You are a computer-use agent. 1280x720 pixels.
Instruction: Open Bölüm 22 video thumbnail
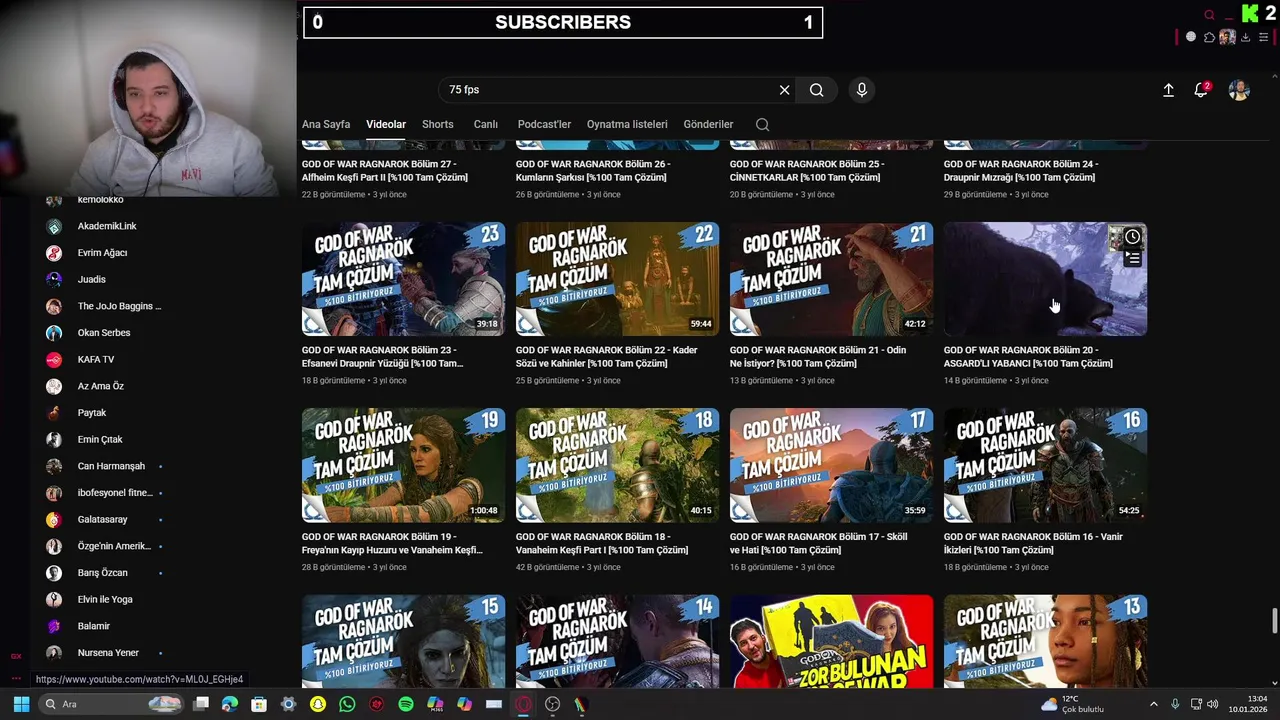pyautogui.click(x=618, y=279)
